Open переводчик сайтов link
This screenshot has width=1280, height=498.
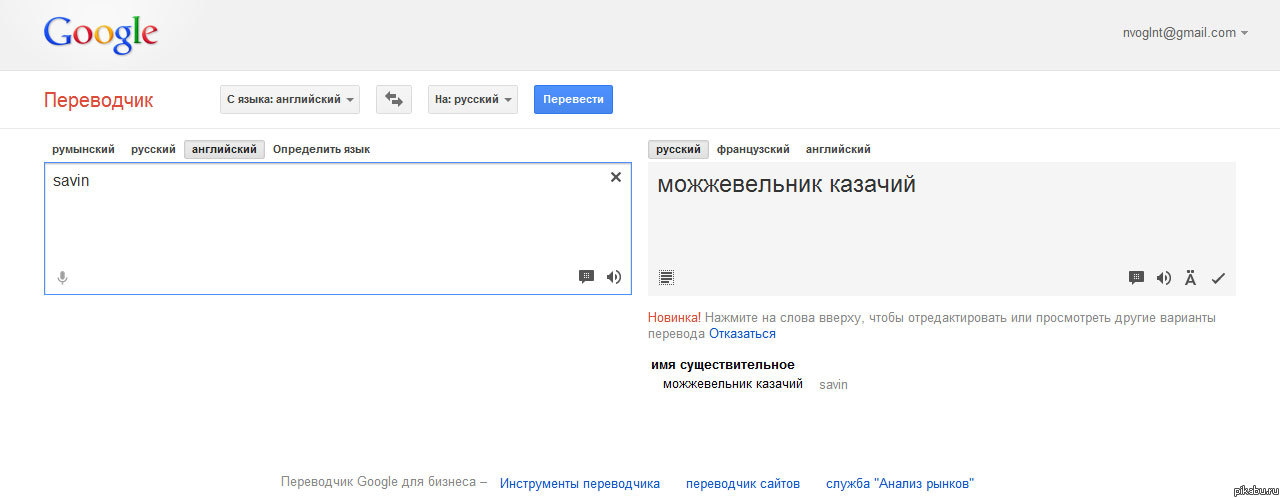[743, 483]
